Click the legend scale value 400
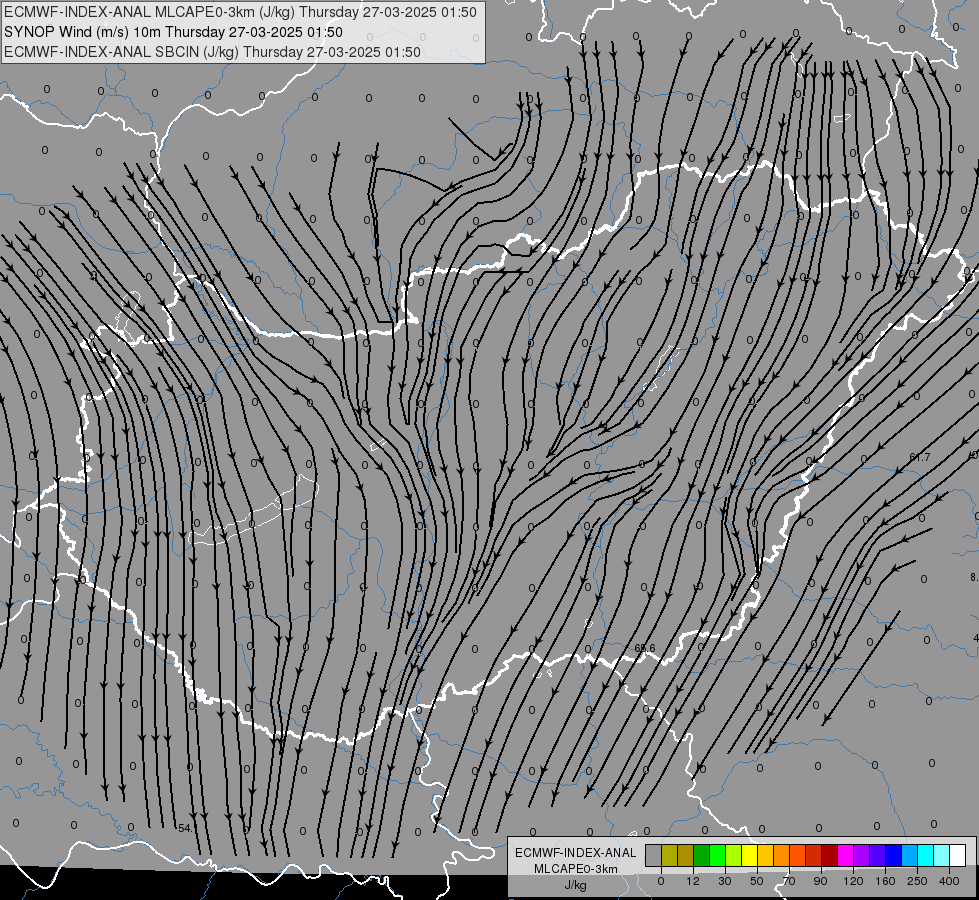This screenshot has width=979, height=900. click(x=949, y=881)
